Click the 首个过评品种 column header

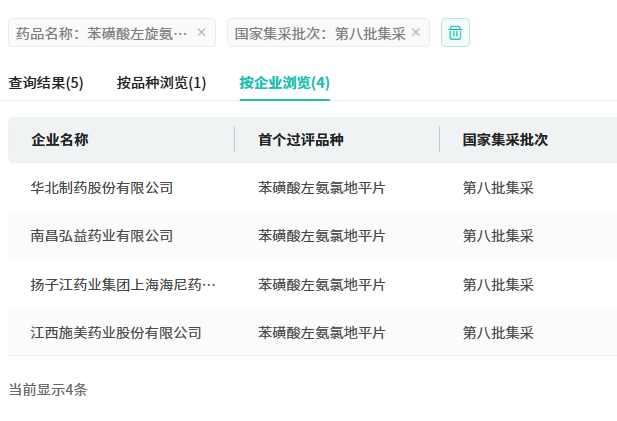(x=301, y=140)
